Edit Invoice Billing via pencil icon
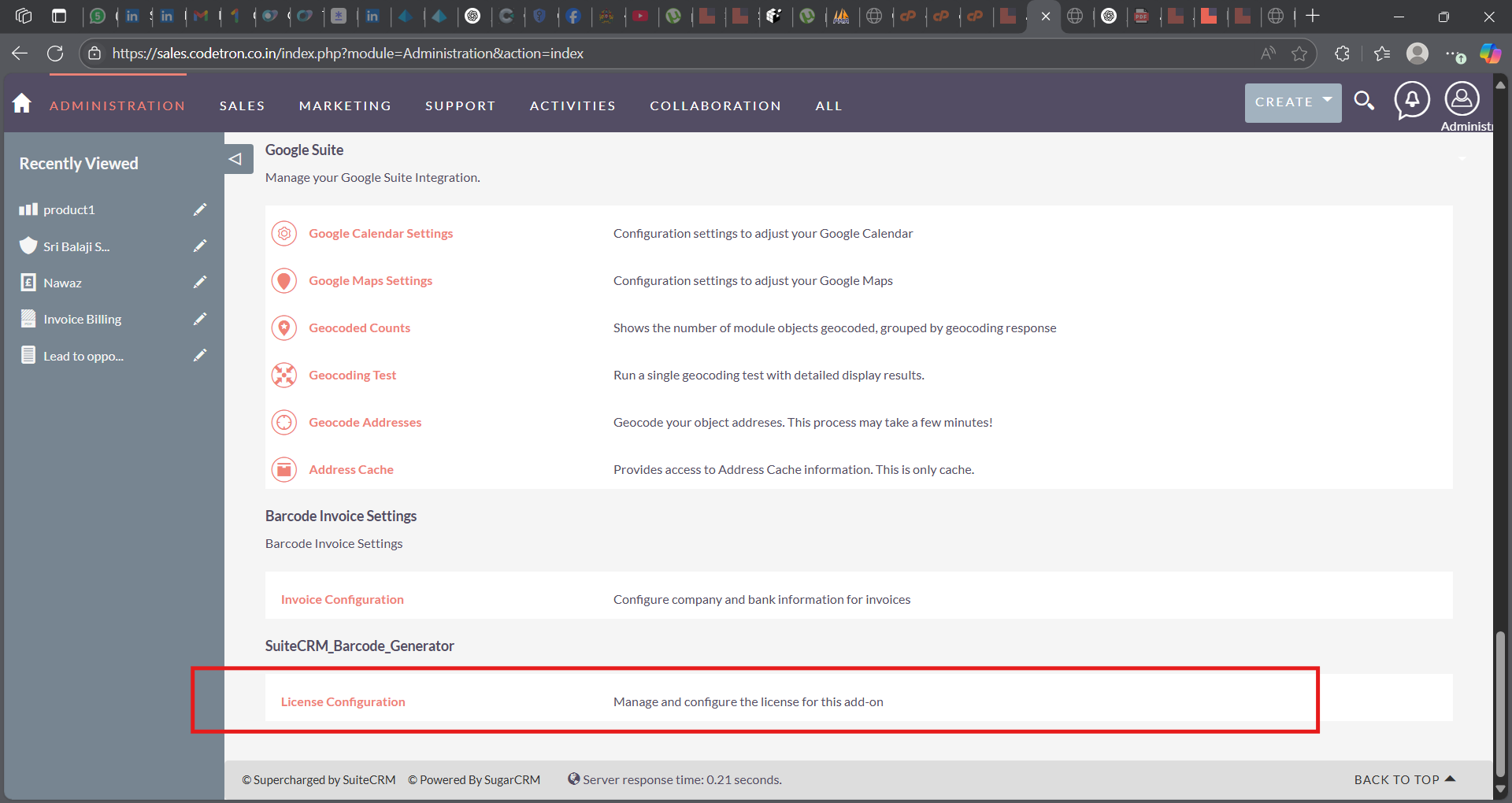Screen dimensions: 1512x803 [x=200, y=319]
